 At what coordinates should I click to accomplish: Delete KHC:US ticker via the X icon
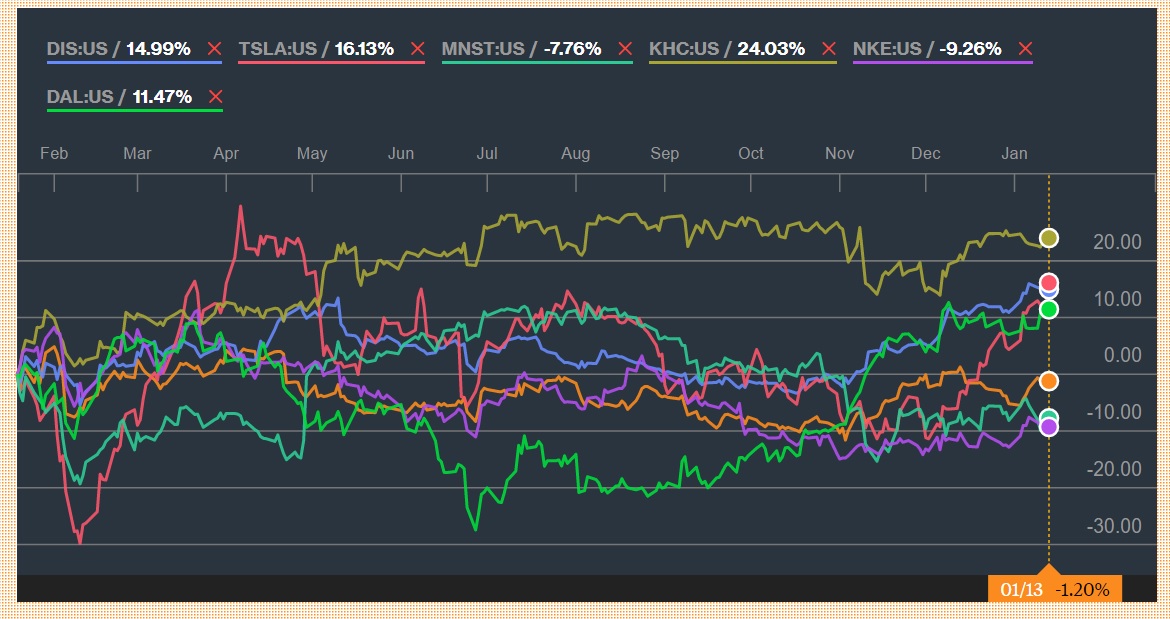click(x=829, y=49)
